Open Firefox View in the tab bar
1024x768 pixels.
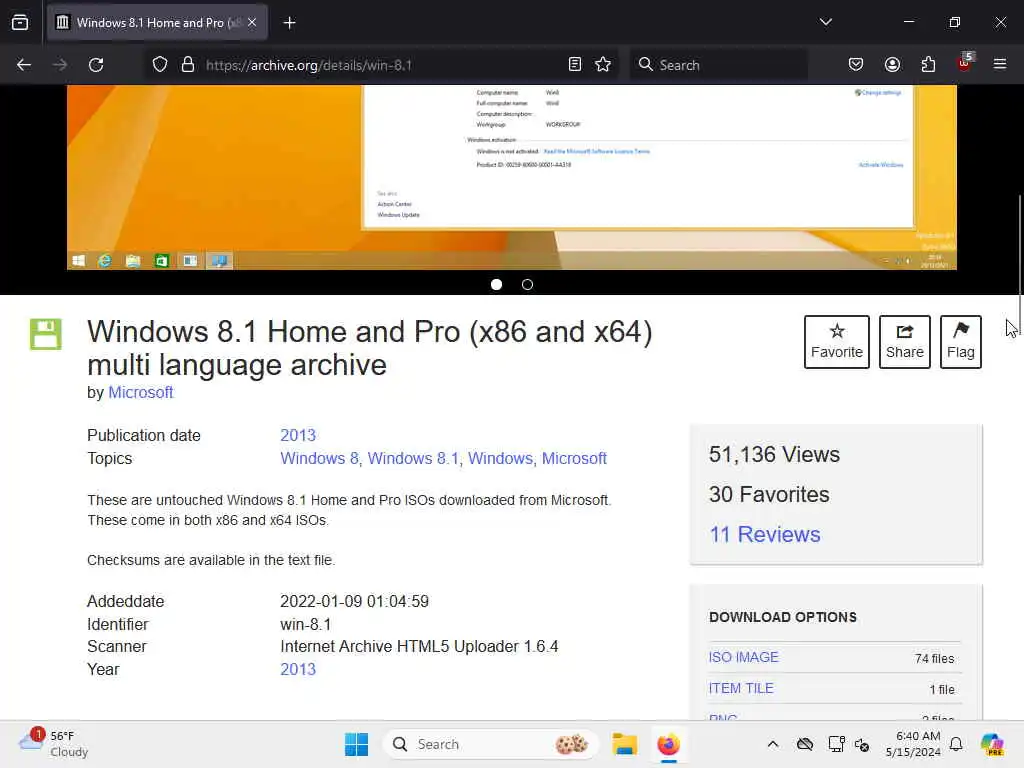(20, 23)
